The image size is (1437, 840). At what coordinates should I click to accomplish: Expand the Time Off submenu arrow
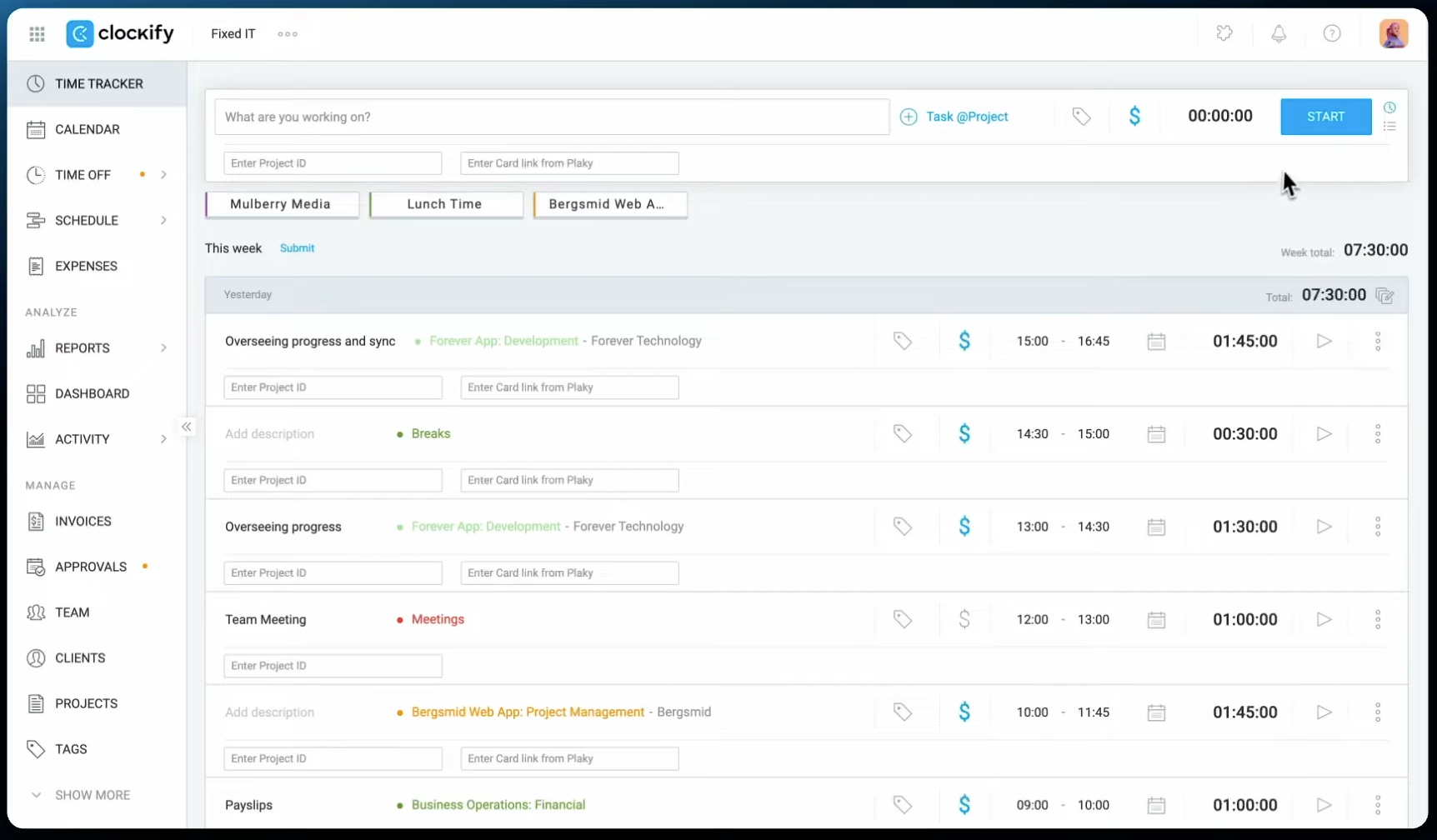(163, 175)
